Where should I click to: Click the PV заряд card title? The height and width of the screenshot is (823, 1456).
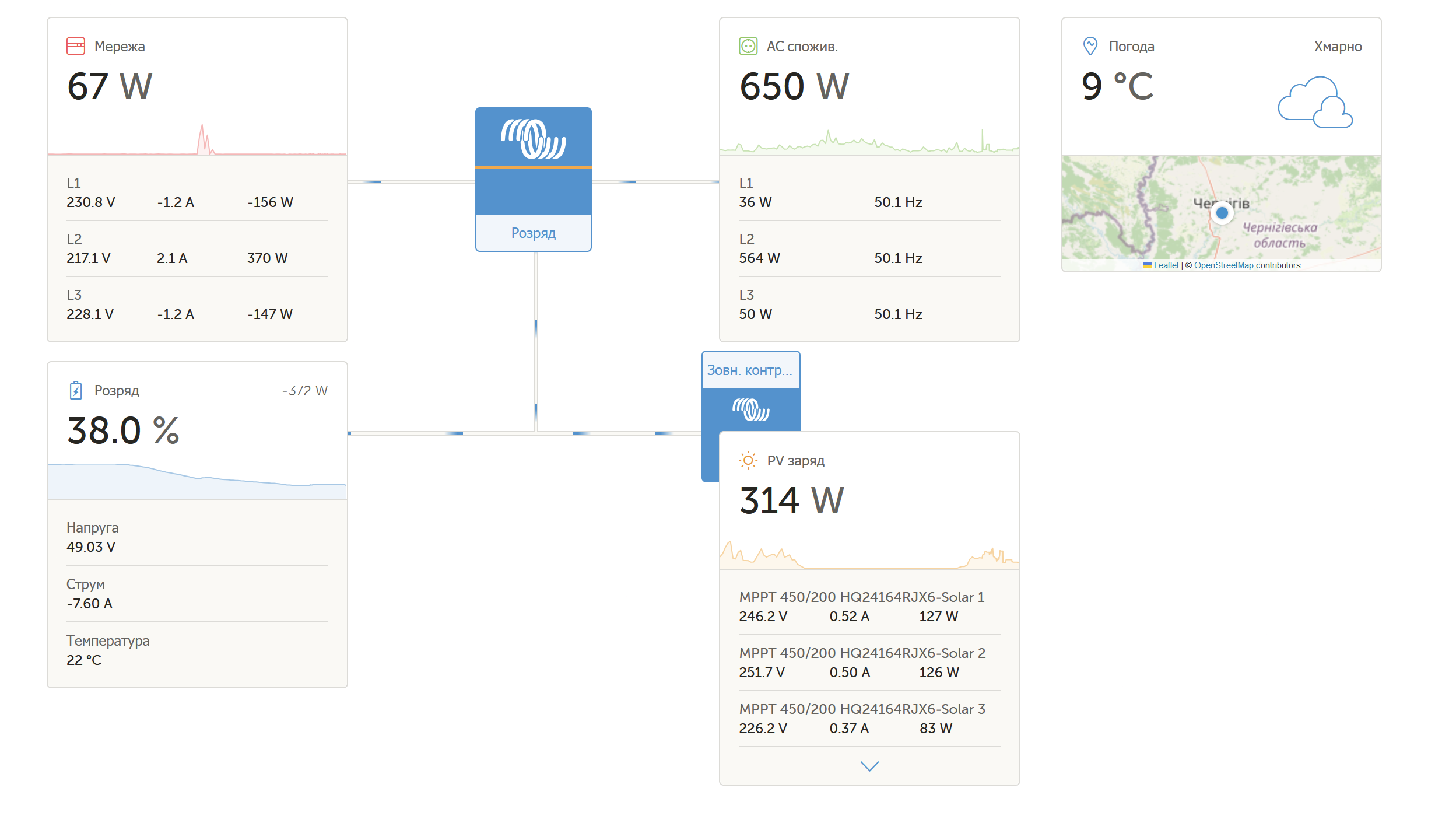(795, 461)
